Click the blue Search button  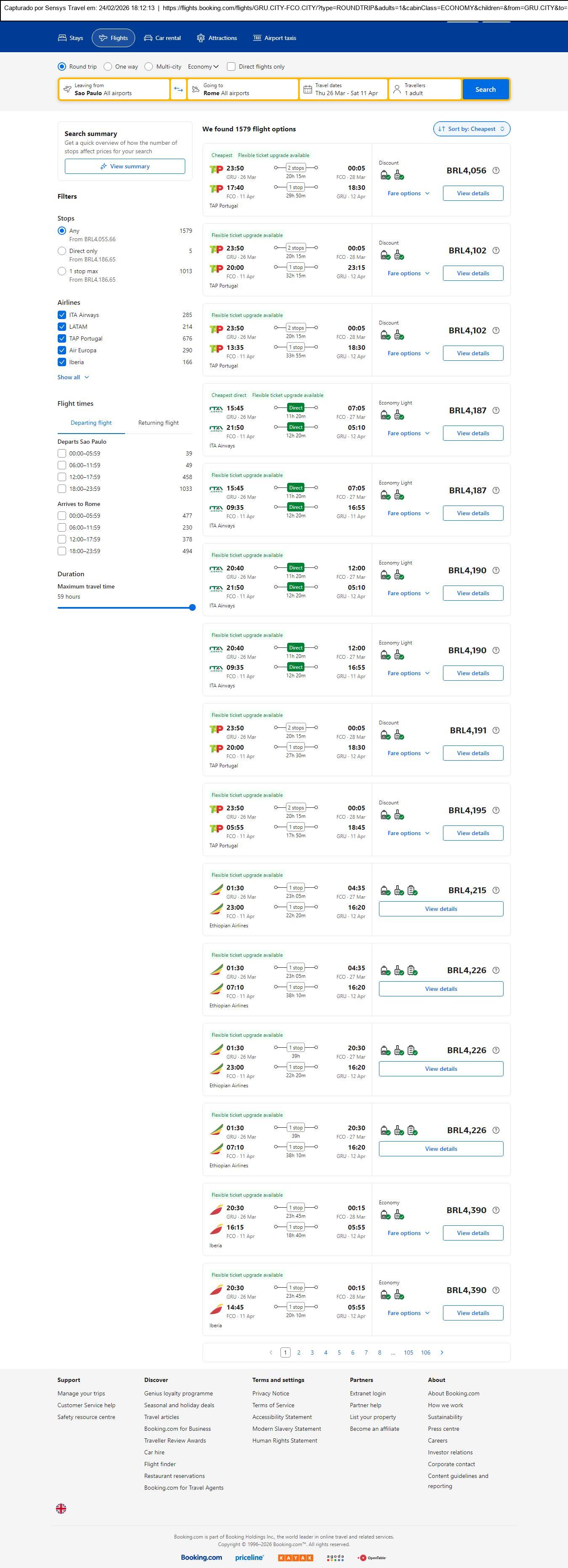point(485,90)
